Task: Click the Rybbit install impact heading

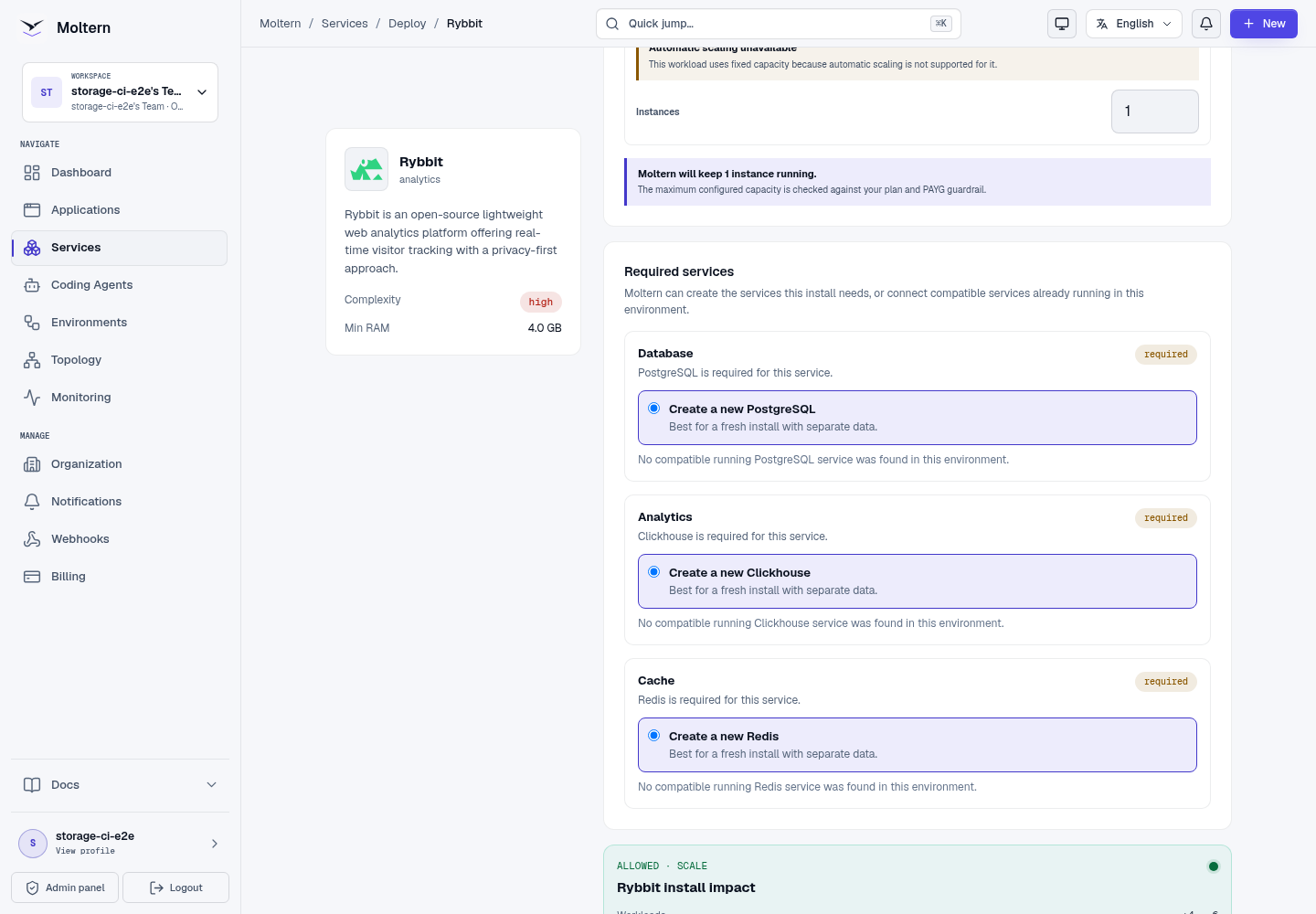Action: click(x=686, y=887)
